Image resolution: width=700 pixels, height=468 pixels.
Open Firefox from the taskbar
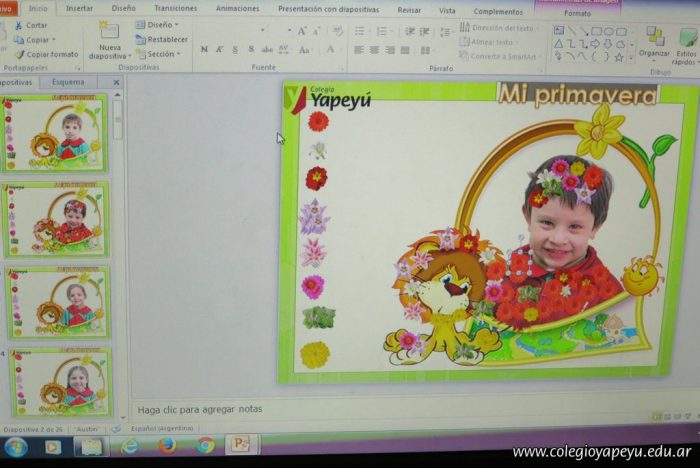[x=167, y=446]
